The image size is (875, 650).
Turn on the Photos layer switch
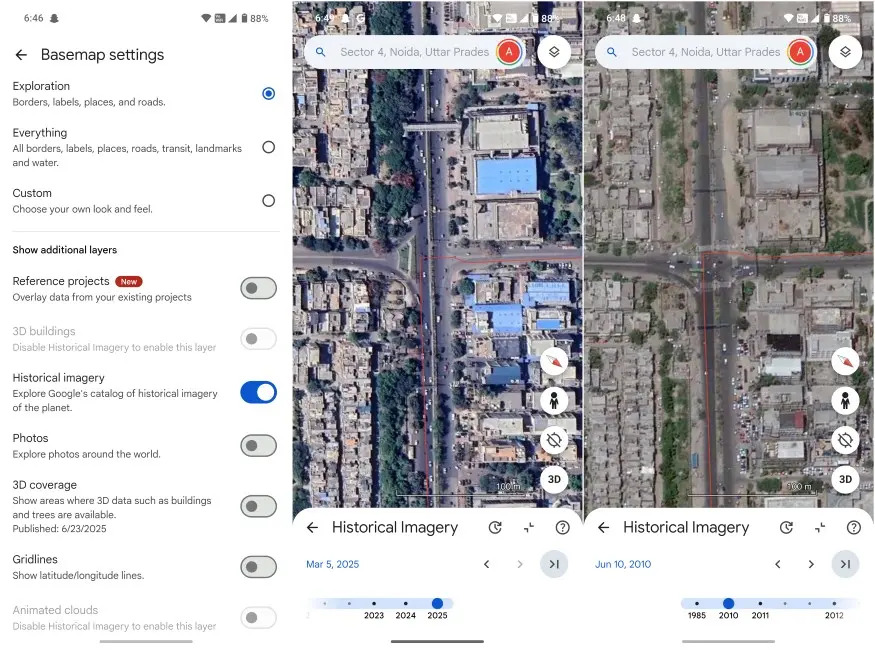(258, 446)
